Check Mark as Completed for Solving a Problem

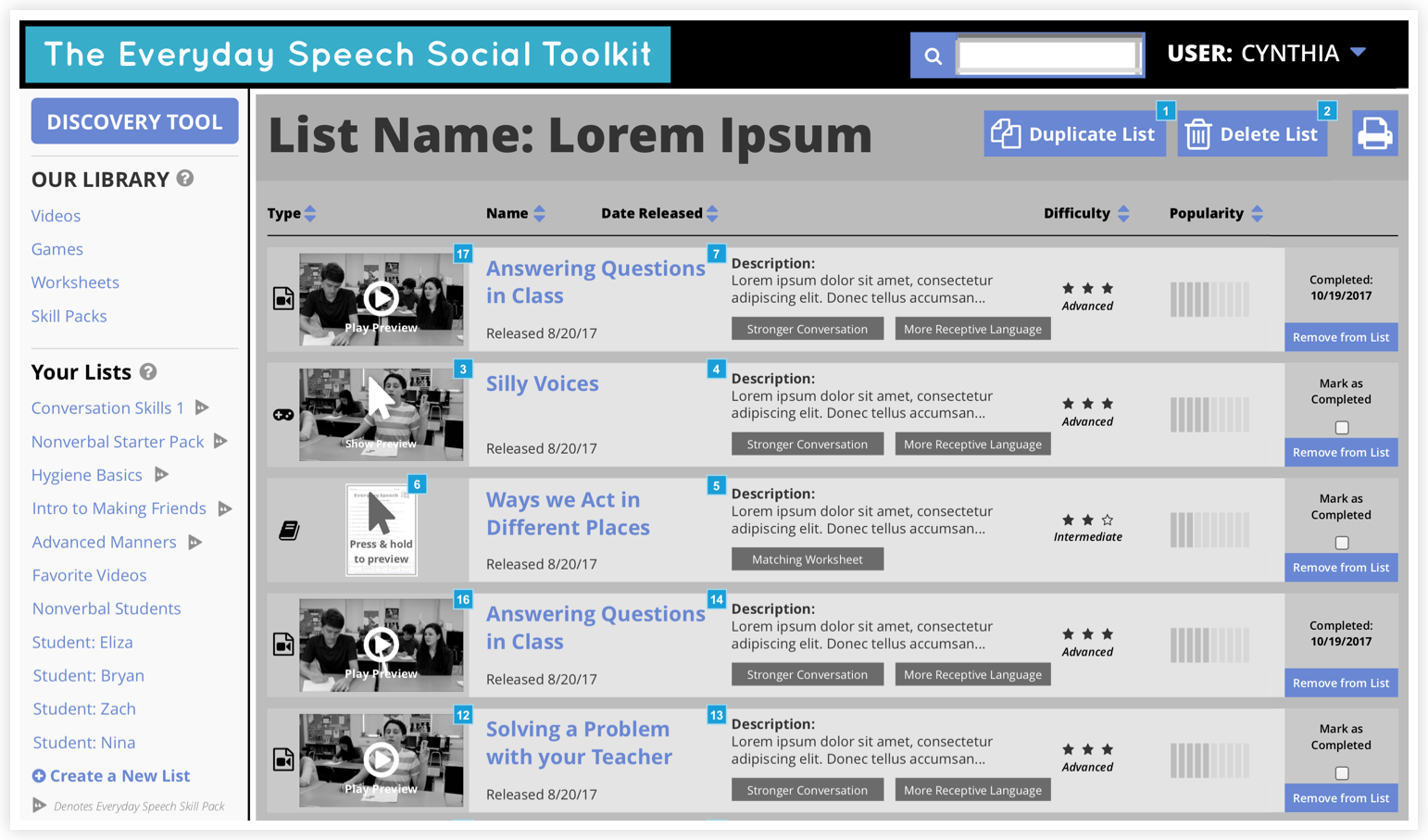click(1342, 773)
